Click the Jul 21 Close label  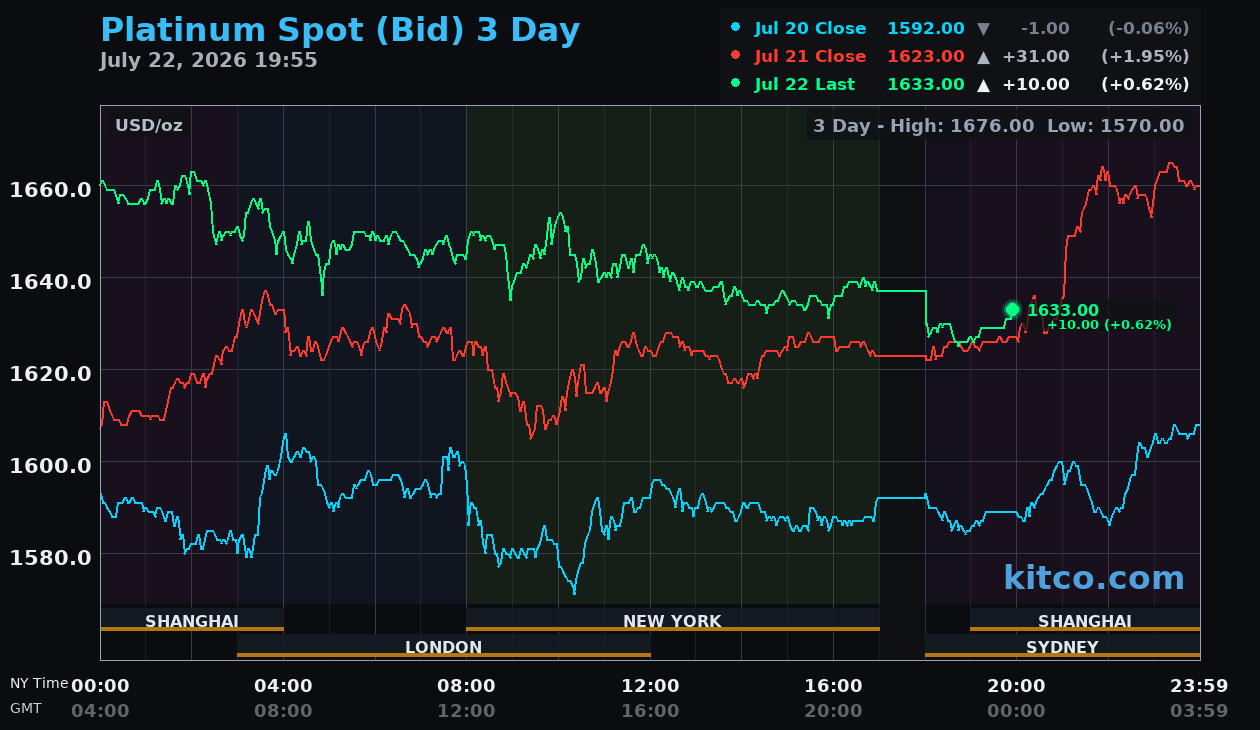810,57
